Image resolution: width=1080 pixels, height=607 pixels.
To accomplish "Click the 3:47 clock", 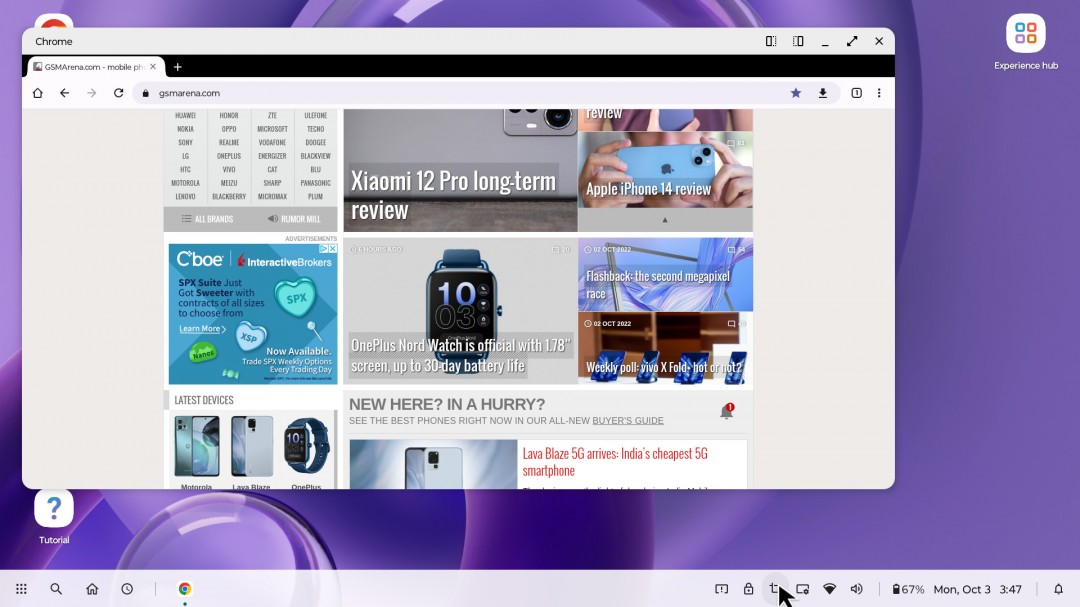I will point(1010,589).
